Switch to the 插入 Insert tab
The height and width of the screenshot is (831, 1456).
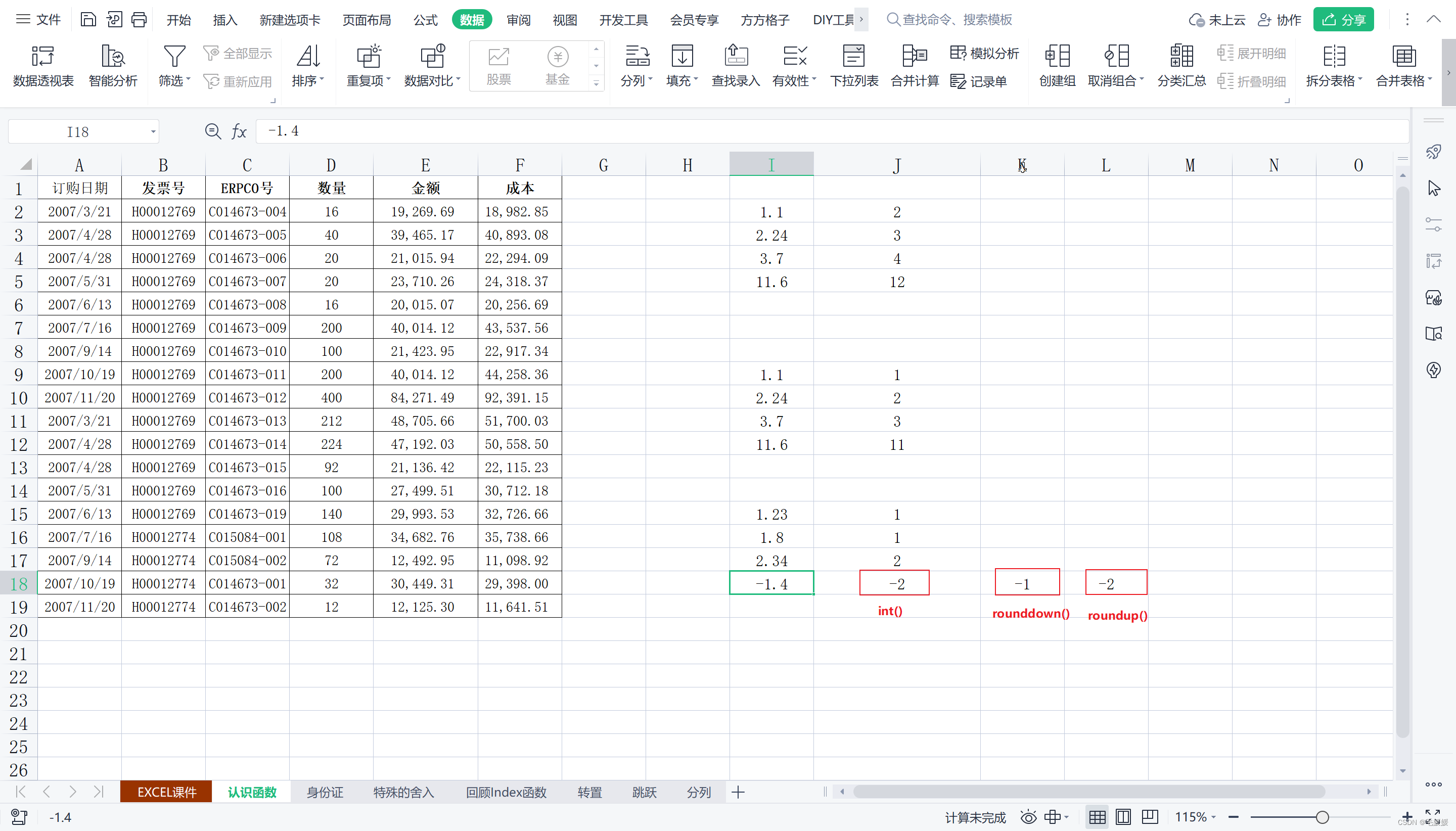click(225, 20)
